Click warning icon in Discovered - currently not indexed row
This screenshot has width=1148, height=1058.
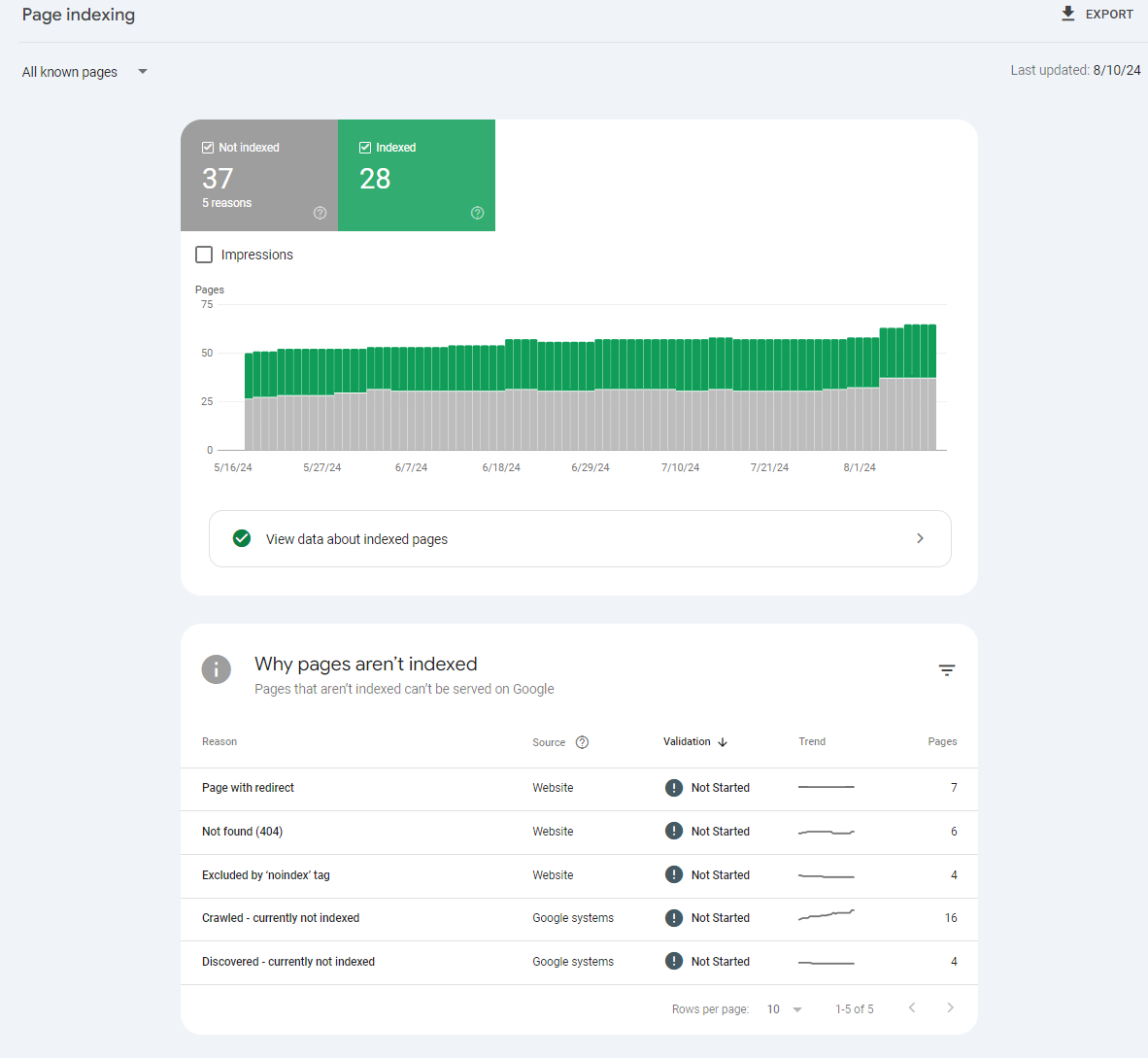[674, 962]
